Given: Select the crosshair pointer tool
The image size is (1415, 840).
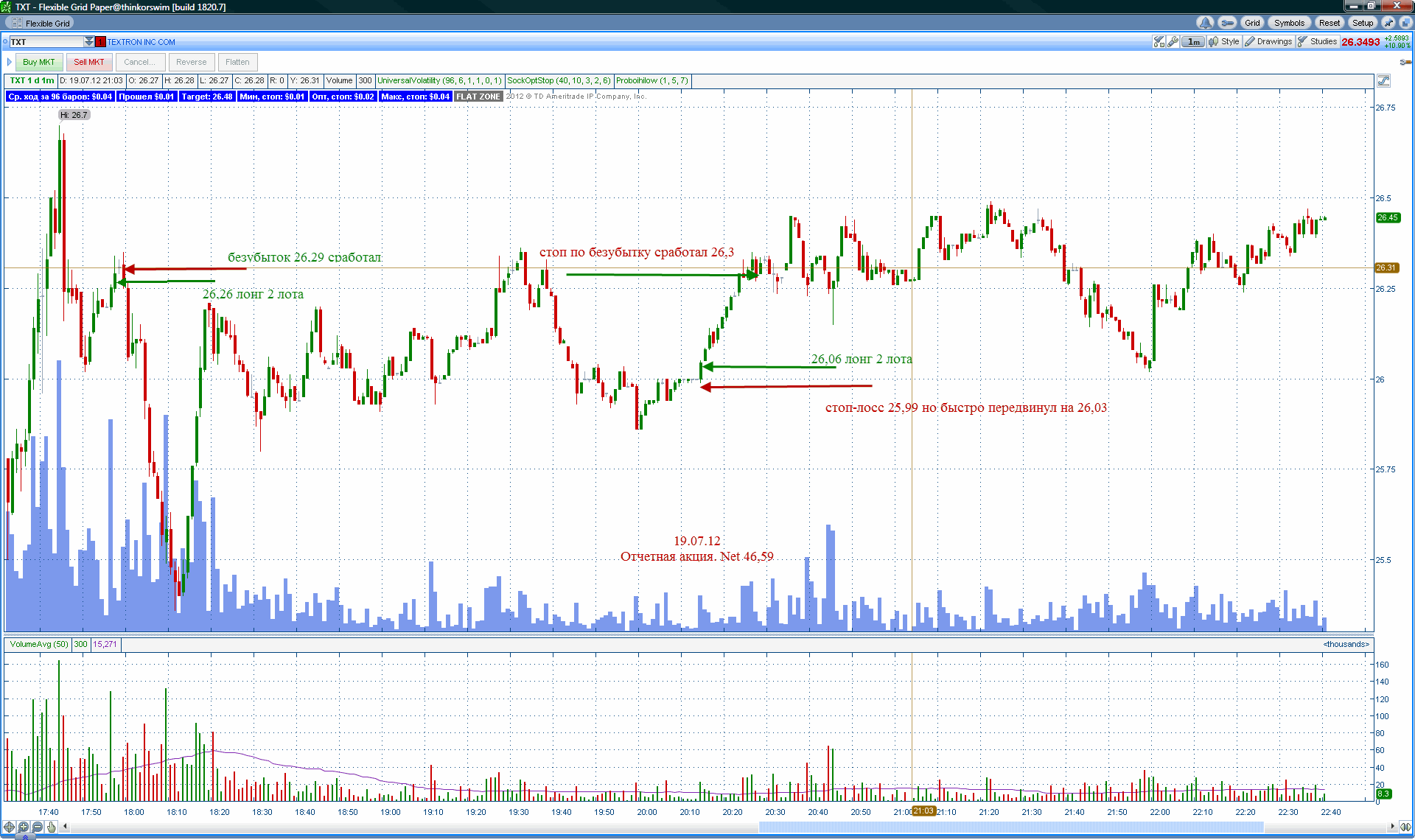Looking at the screenshot, I should [9, 827].
